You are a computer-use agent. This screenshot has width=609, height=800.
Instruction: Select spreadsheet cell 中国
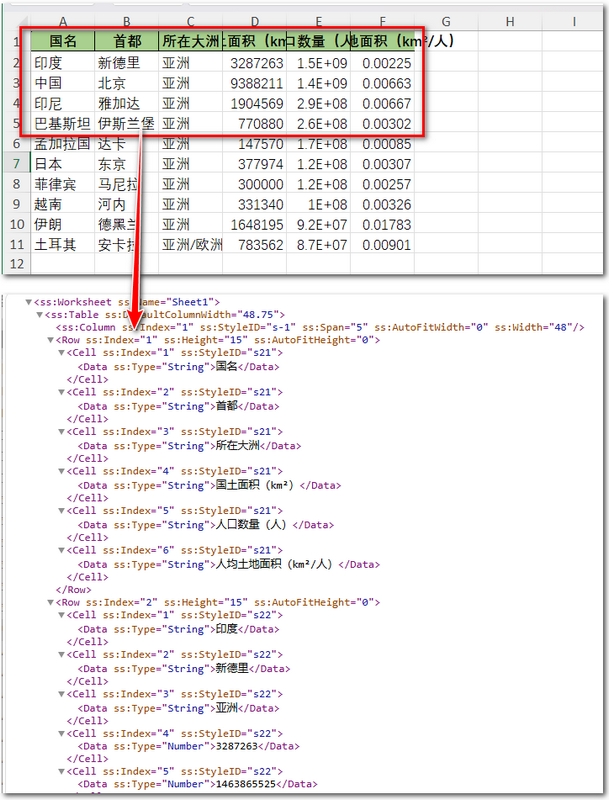click(63, 83)
